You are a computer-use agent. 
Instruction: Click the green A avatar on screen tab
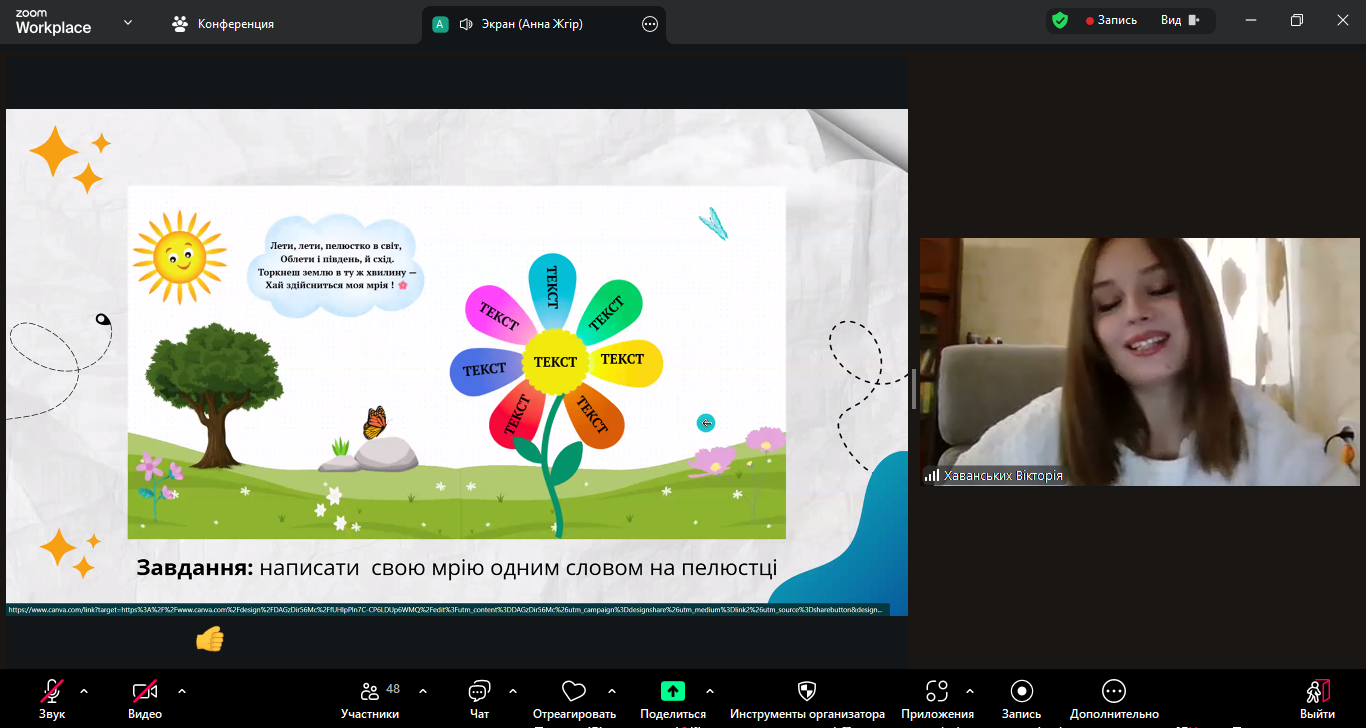tap(440, 24)
